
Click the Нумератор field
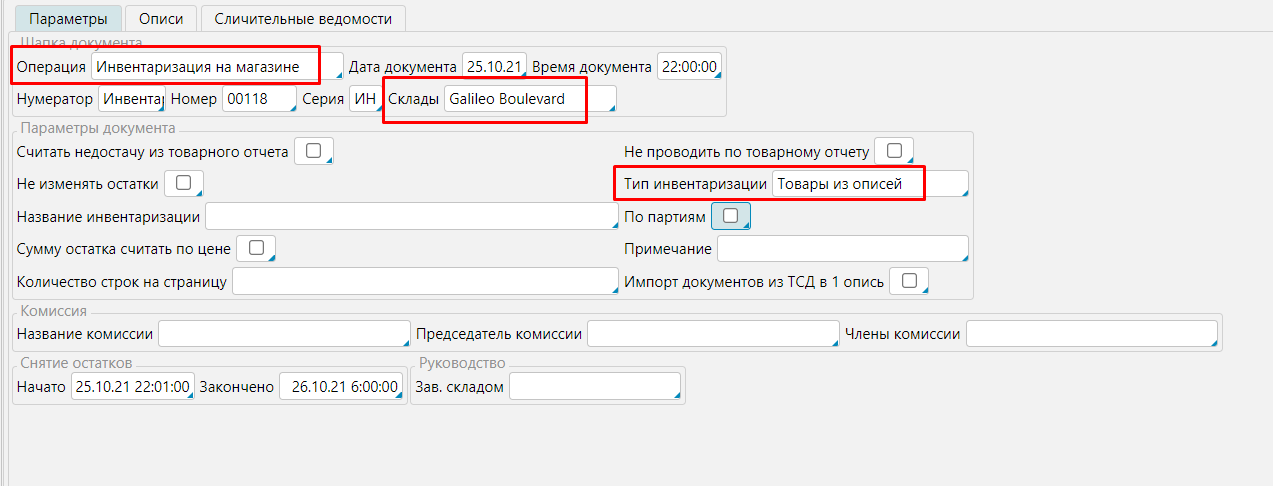[x=132, y=99]
